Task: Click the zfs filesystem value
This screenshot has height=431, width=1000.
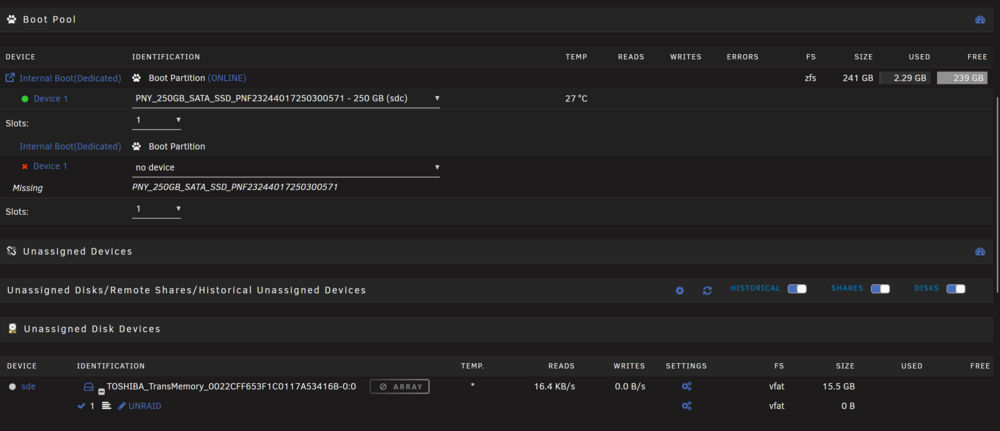Action: (810, 78)
